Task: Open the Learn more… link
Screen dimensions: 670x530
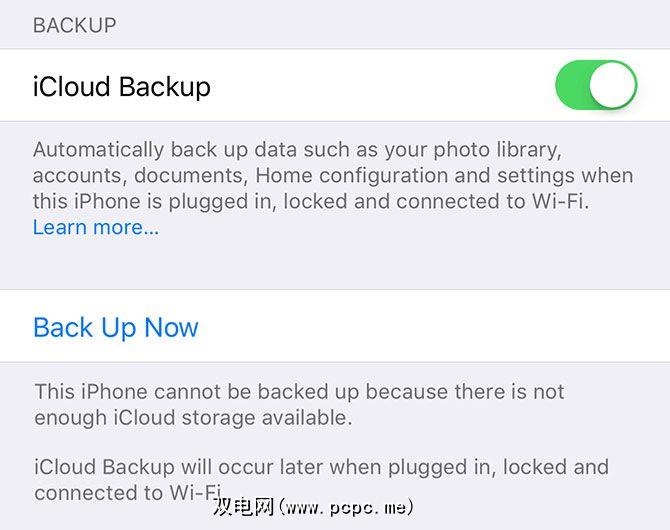Action: 96,227
